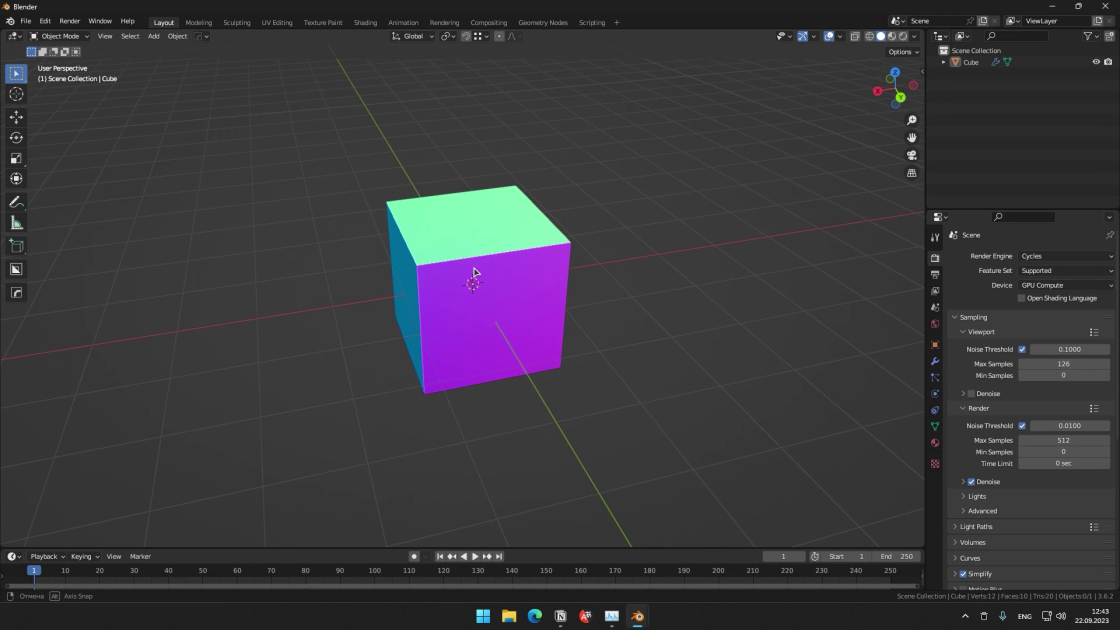Select the Rotate tool
Viewport: 1120px width, 630px height.
pos(16,137)
